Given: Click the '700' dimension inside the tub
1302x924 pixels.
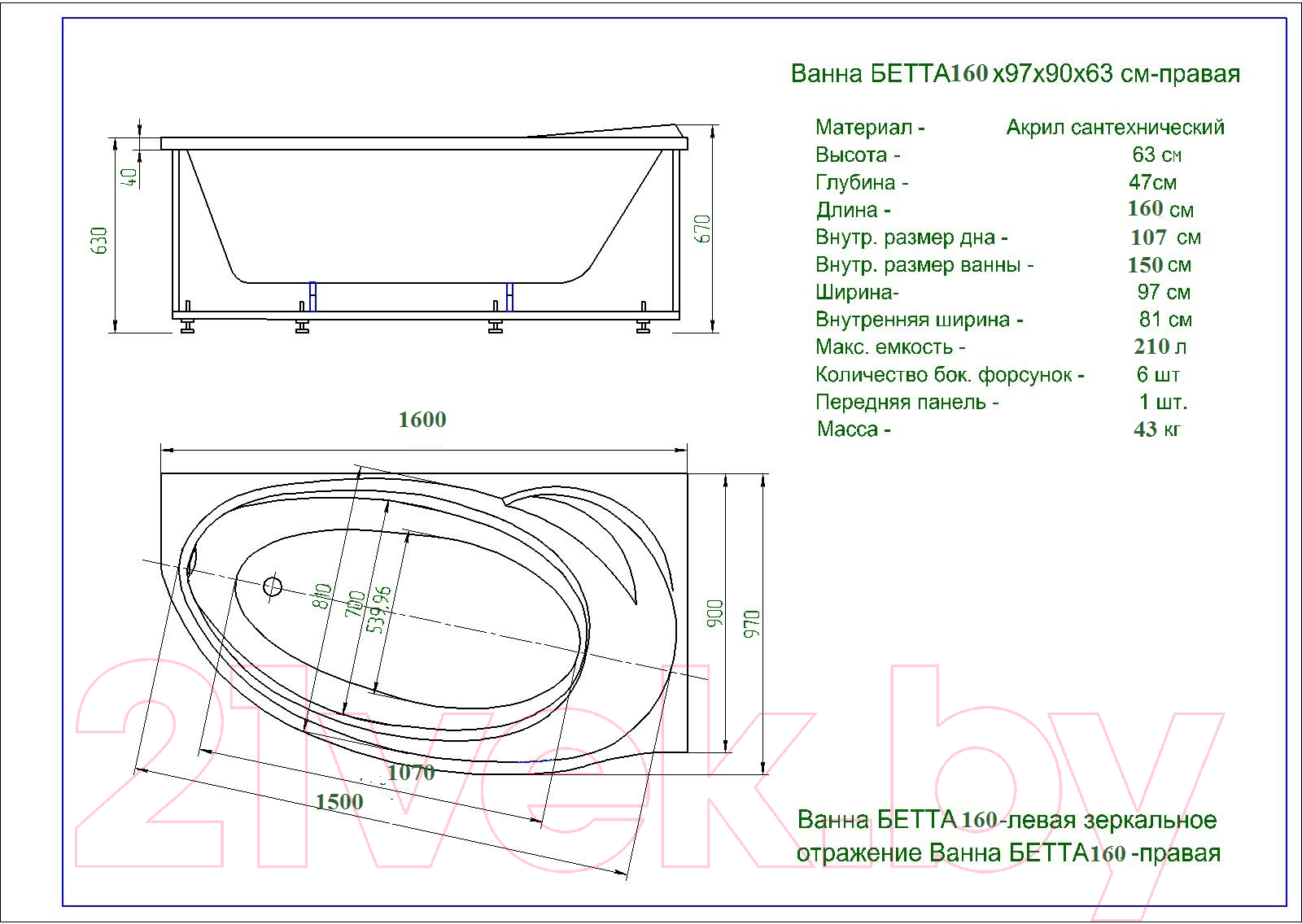Looking at the screenshot, I should coord(356,604).
